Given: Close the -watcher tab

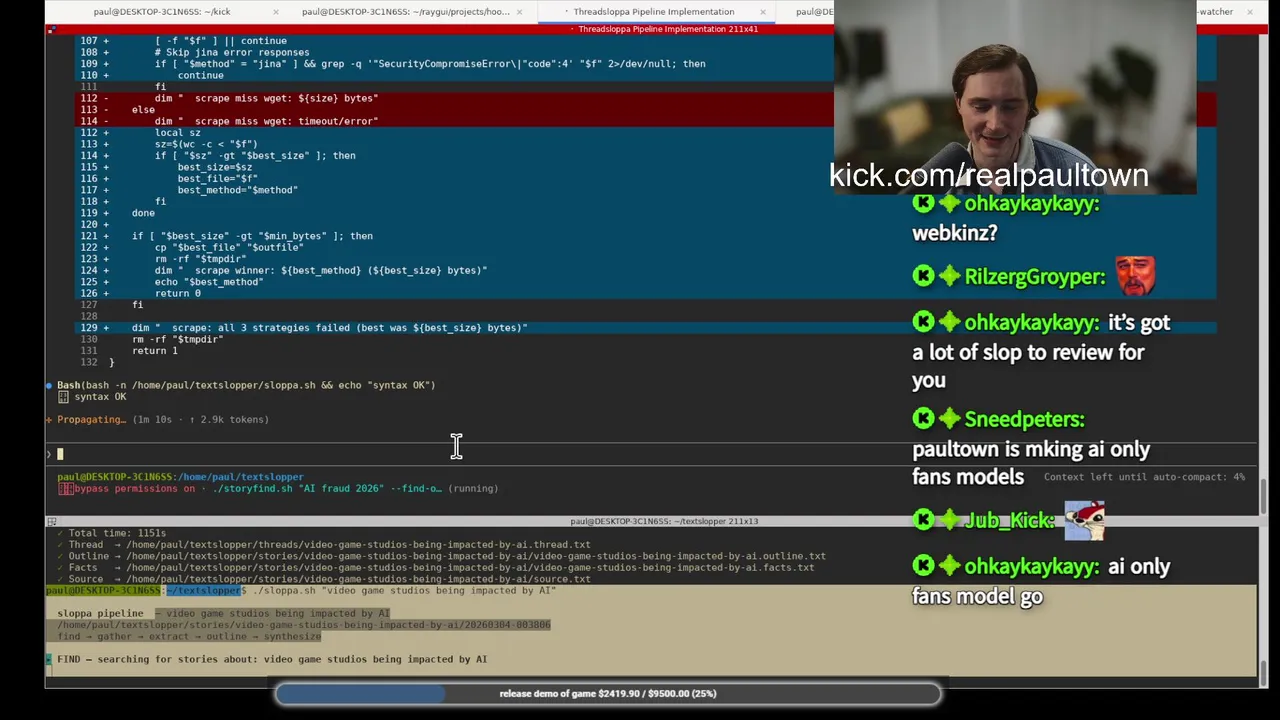Looking at the screenshot, I should pos(1248,11).
